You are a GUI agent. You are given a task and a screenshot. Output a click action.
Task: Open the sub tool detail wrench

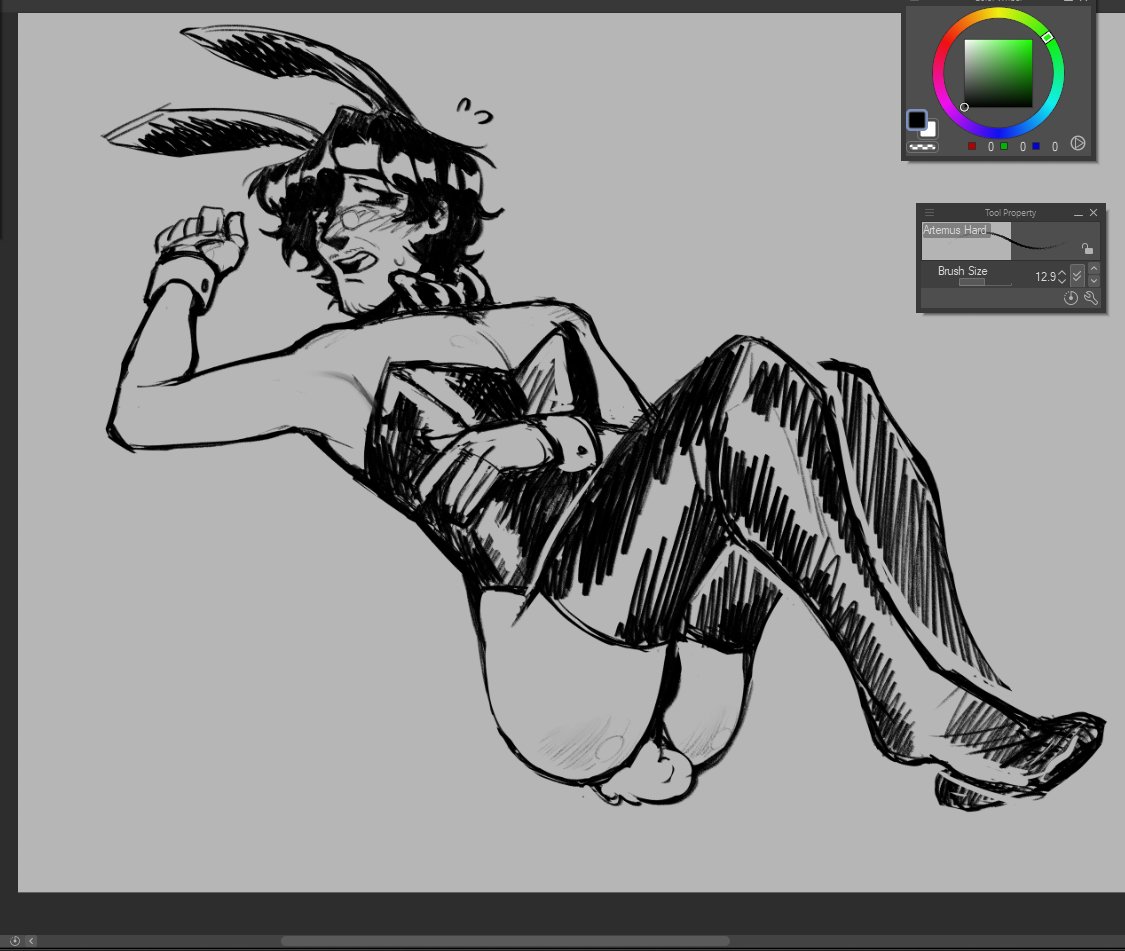(x=1091, y=298)
